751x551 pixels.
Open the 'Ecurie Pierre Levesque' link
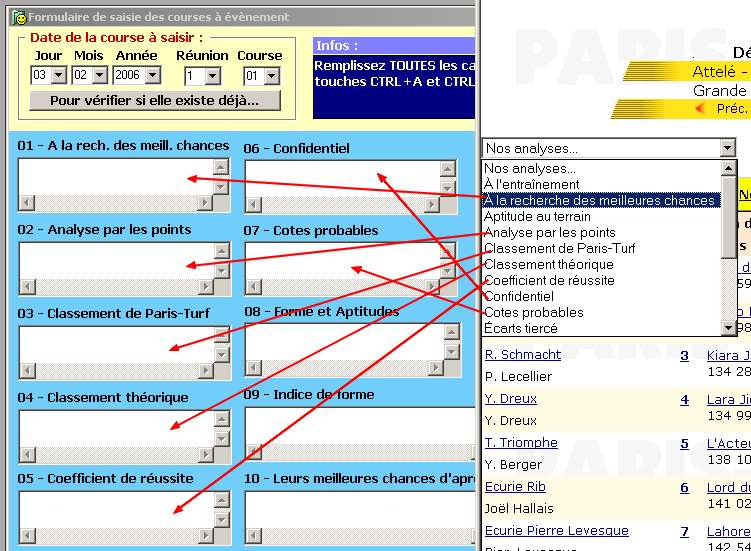[557, 530]
